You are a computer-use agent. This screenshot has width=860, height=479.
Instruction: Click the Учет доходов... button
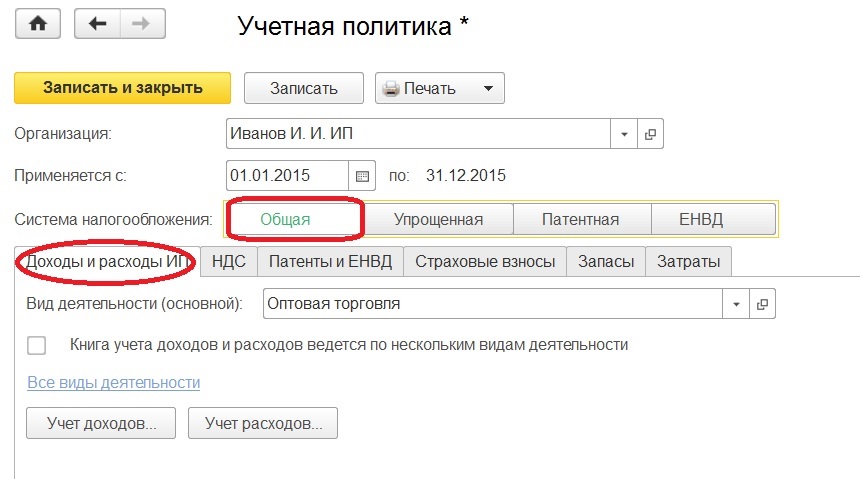tap(101, 423)
